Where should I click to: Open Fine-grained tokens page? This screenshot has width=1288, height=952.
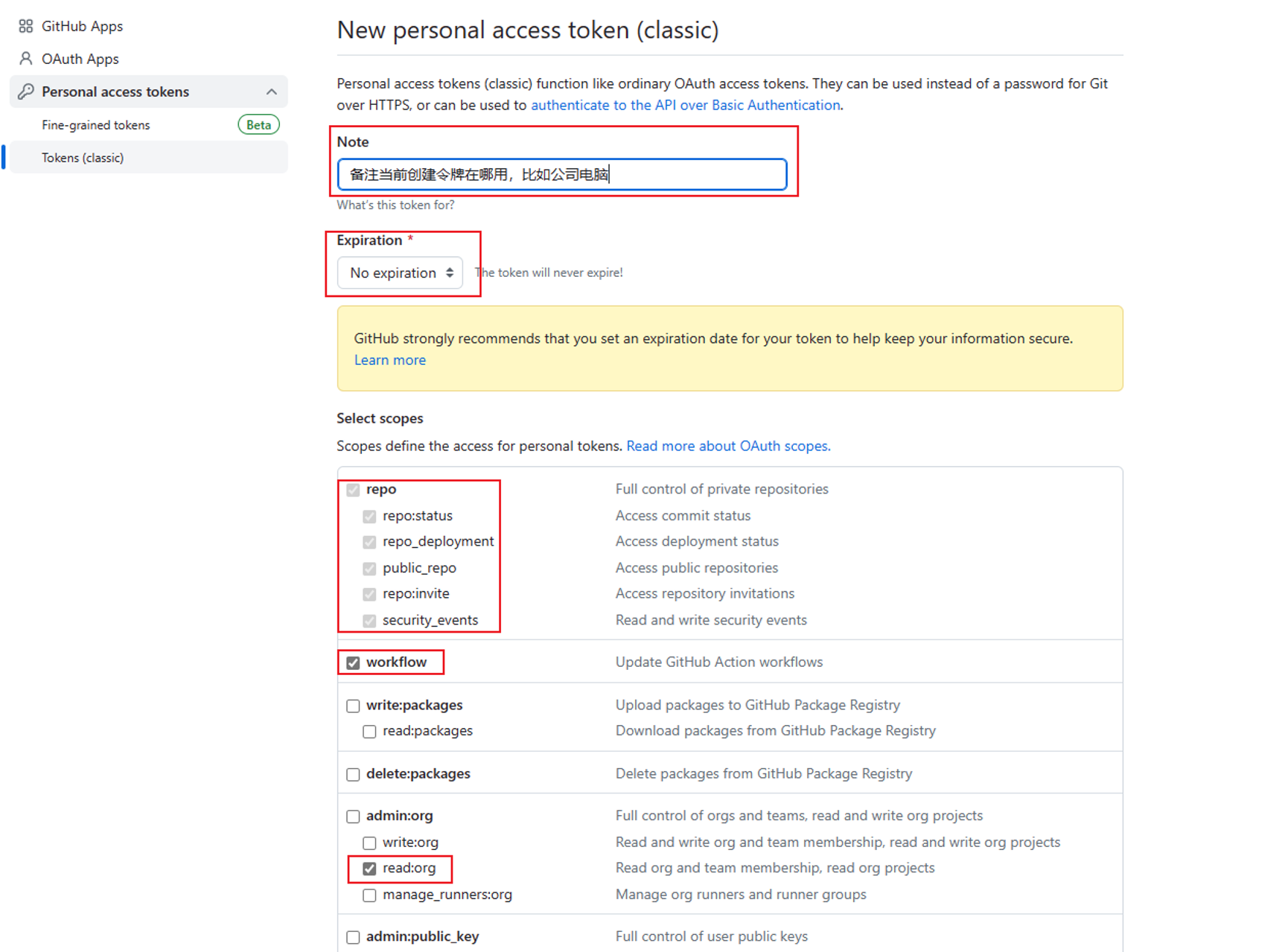coord(96,125)
